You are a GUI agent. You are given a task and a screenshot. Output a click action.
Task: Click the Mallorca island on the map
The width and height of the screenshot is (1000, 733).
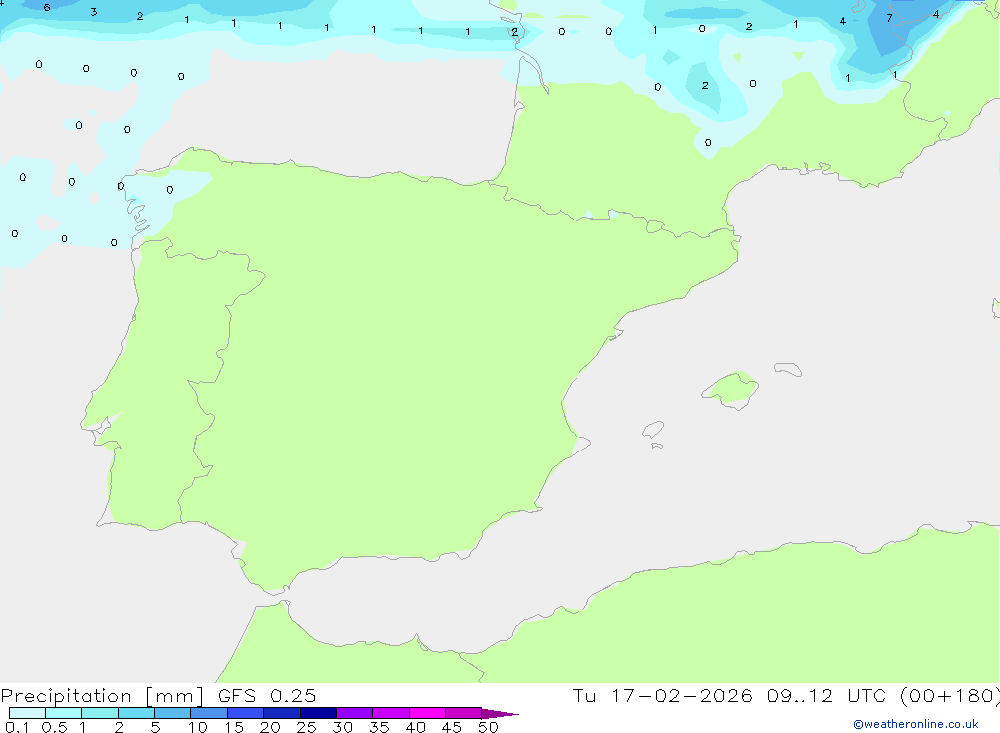[730, 389]
